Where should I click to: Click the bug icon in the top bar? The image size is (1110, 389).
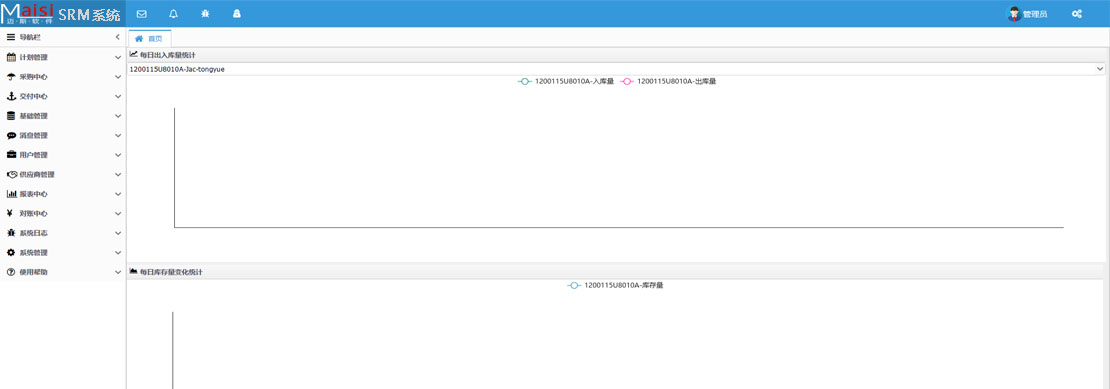coord(205,13)
